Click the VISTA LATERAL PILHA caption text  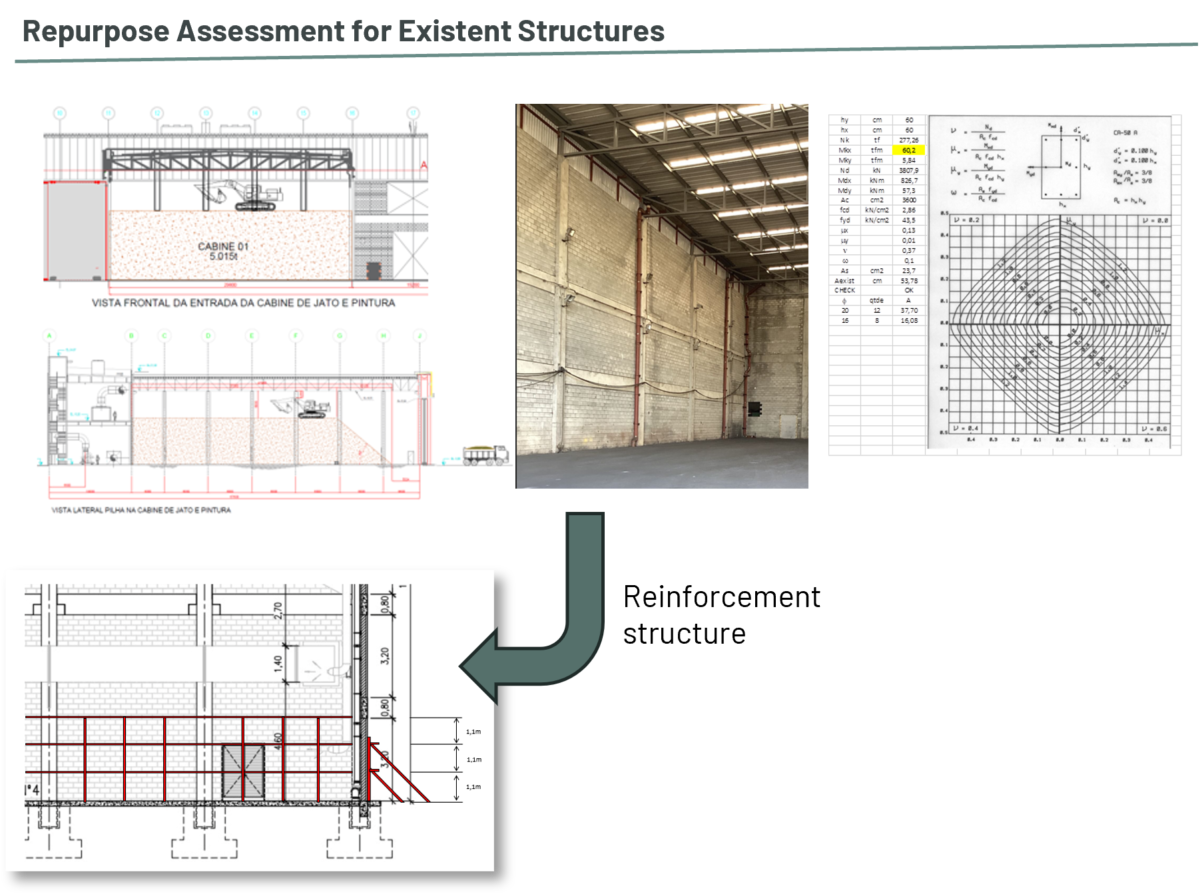[131, 510]
